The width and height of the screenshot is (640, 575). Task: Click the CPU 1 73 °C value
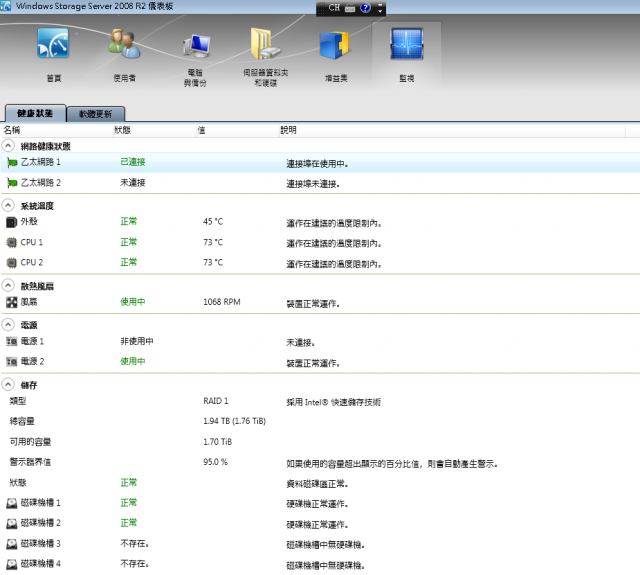click(x=213, y=242)
